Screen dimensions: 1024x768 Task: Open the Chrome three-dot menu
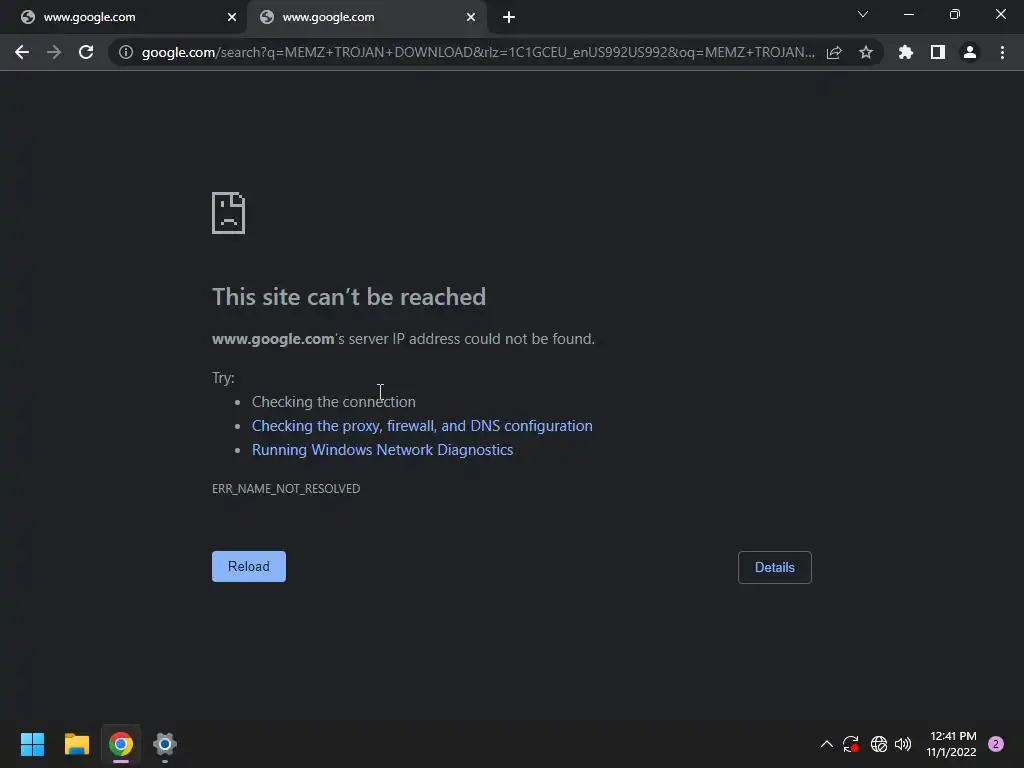tap(1002, 52)
